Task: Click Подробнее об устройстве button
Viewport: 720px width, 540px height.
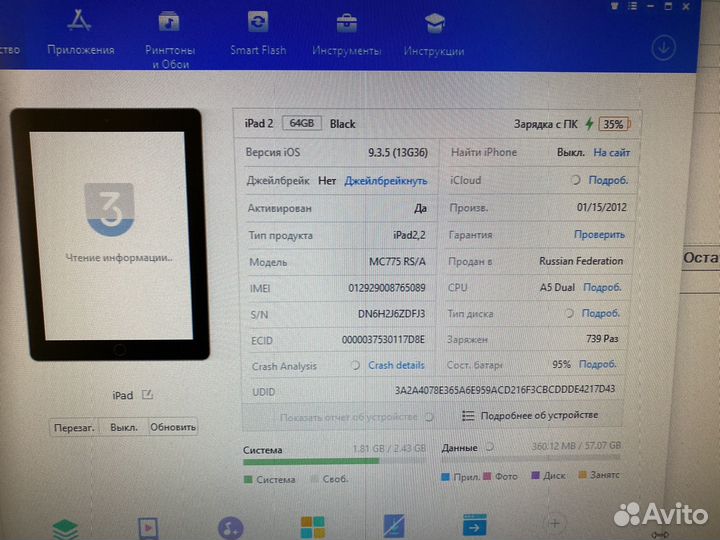Action: pyautogui.click(x=530, y=416)
